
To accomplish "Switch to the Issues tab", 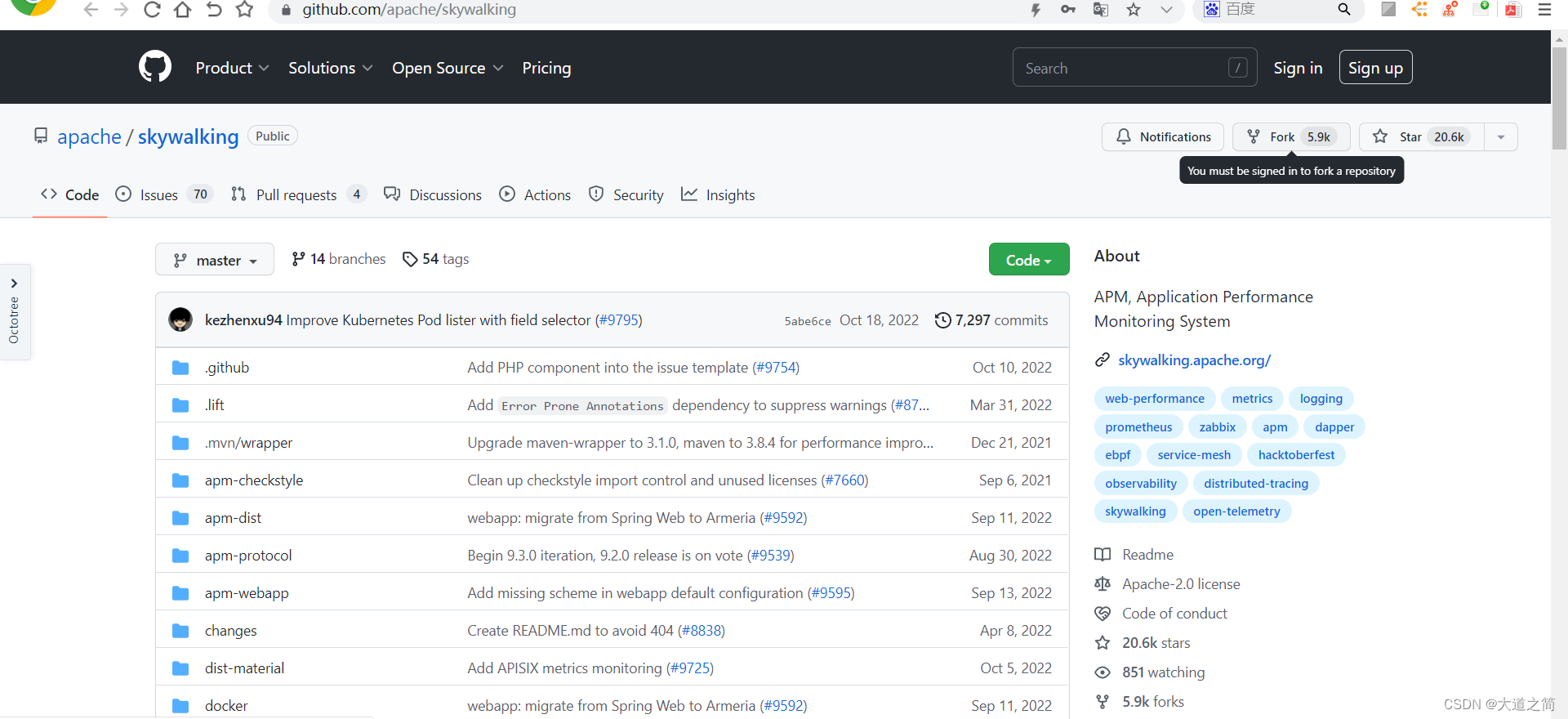I will pyautogui.click(x=163, y=194).
